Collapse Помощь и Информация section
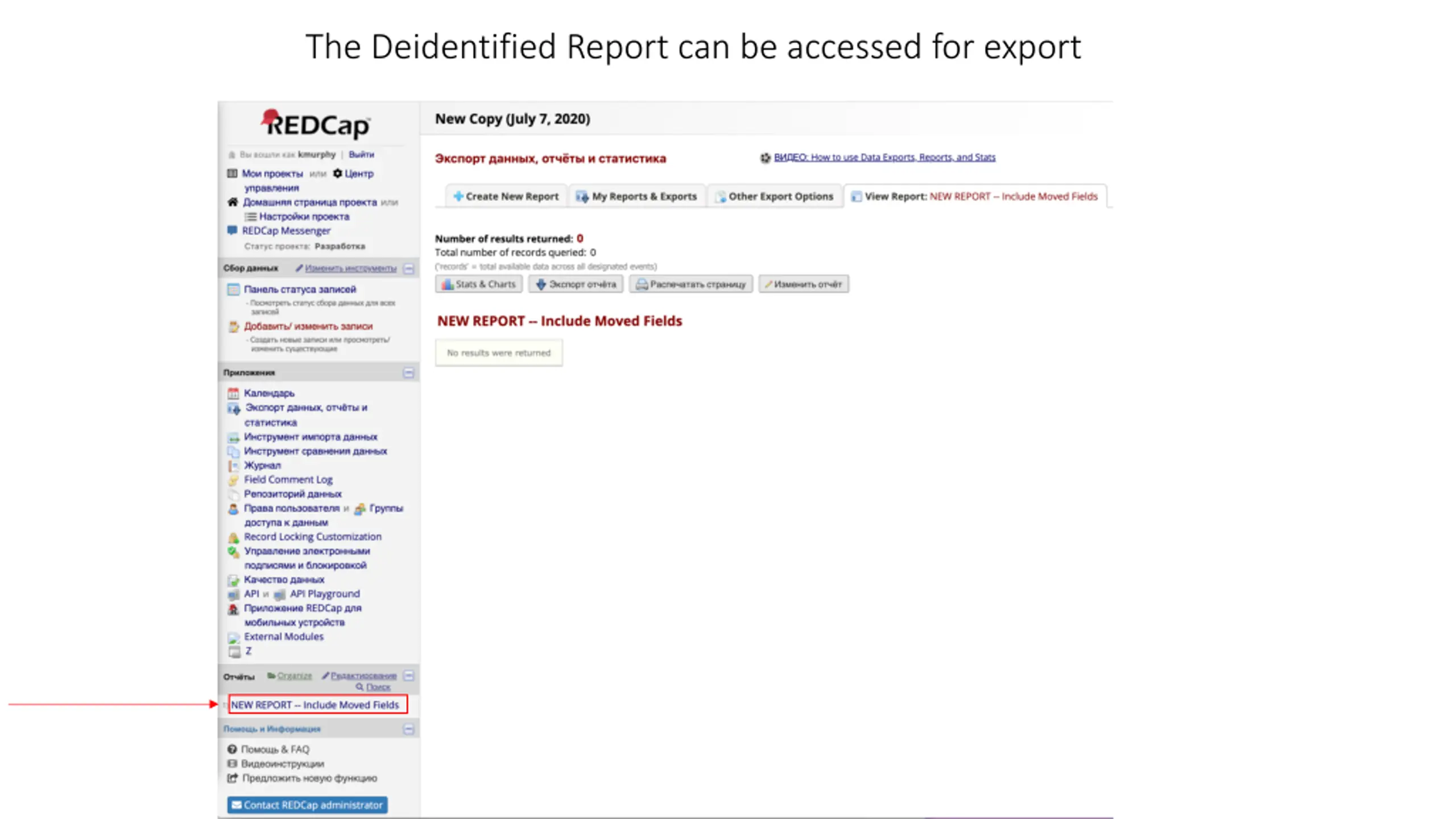 pos(409,729)
